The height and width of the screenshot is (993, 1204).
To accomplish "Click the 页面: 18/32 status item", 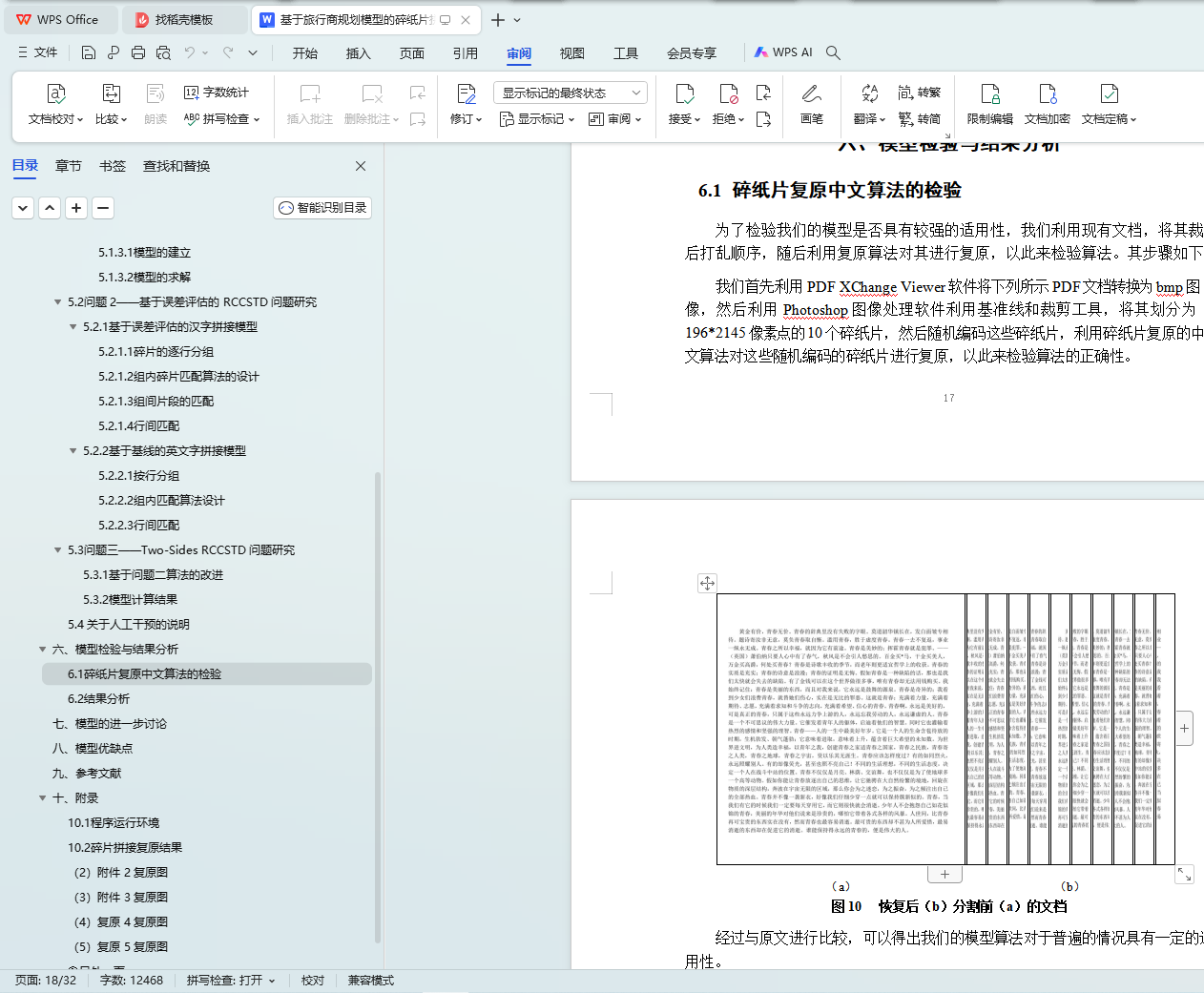I will click(x=46, y=981).
